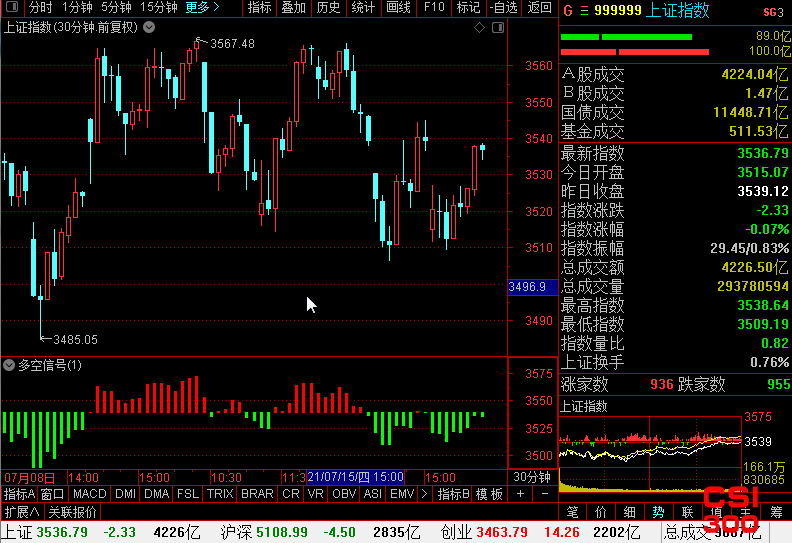The width and height of the screenshot is (792, 543).
Task: Select the 15分钟 period
Action: (159, 7)
